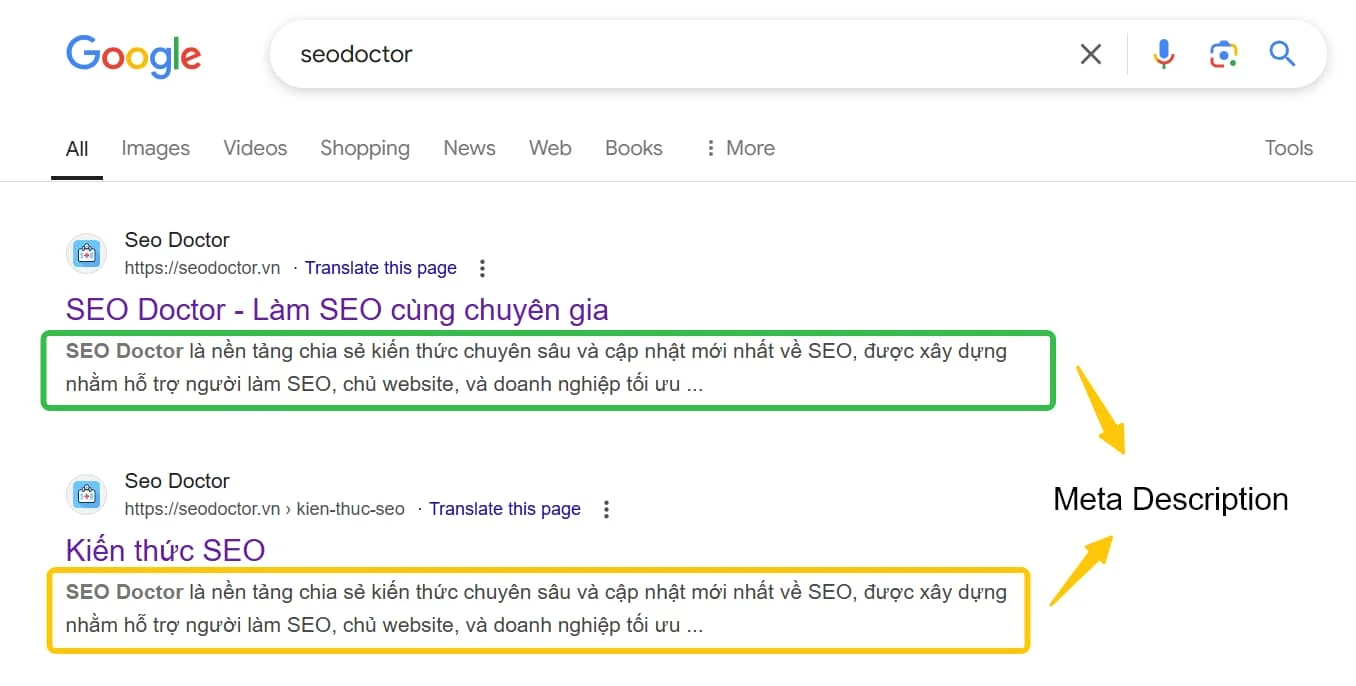This screenshot has width=1356, height=686.
Task: Start voice search with the microphone icon
Action: point(1163,54)
